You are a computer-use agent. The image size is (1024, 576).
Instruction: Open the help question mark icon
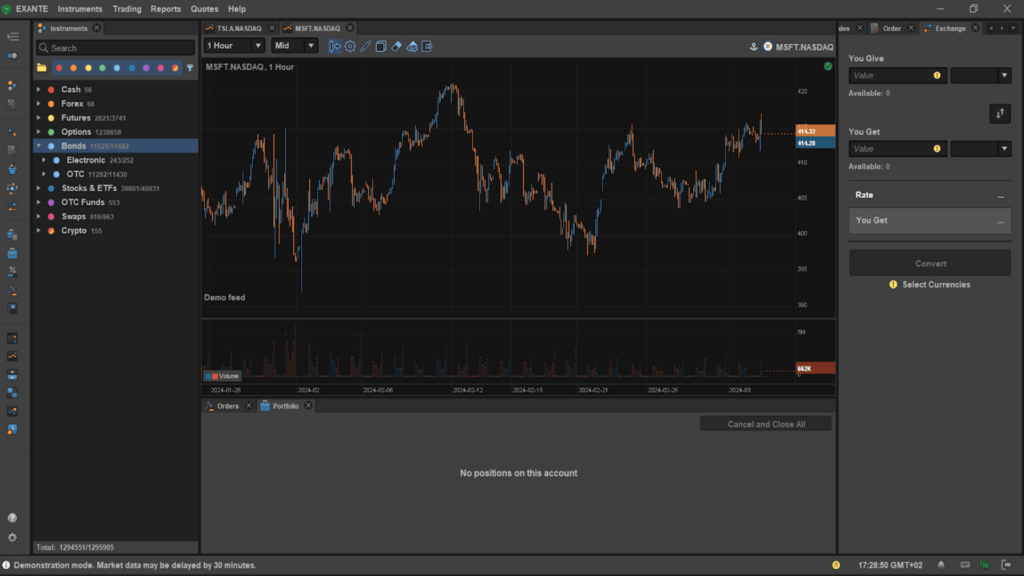[12, 518]
